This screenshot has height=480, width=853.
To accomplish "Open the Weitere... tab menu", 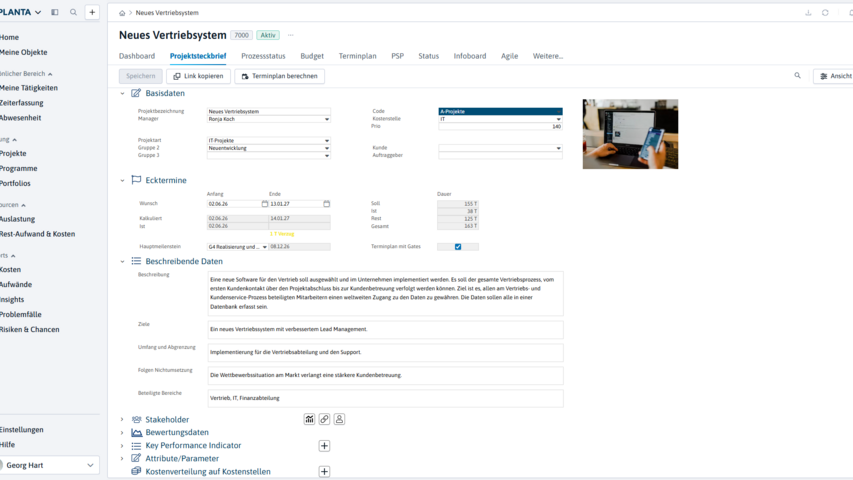I will click(548, 56).
